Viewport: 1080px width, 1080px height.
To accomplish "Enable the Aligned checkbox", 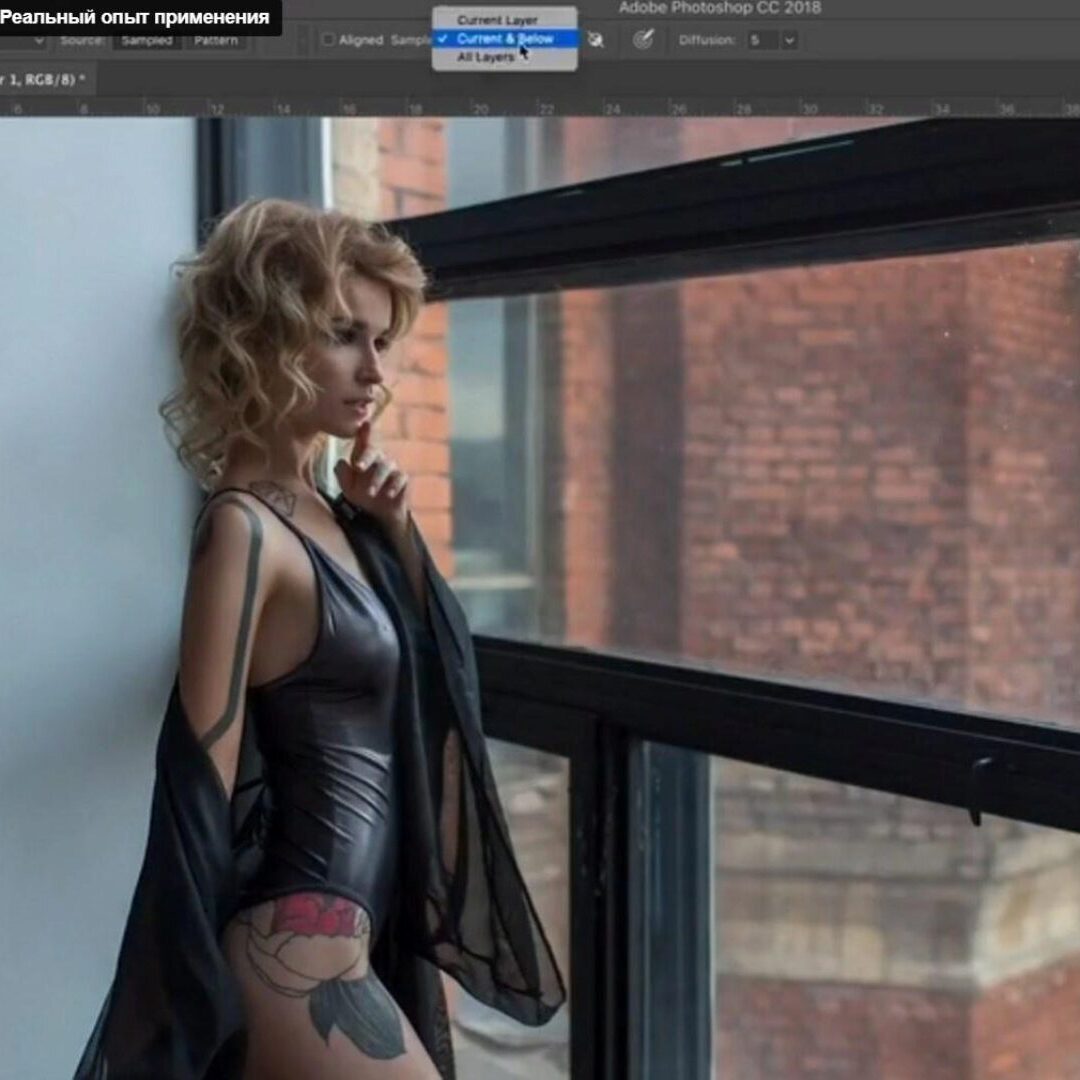I will click(x=328, y=41).
